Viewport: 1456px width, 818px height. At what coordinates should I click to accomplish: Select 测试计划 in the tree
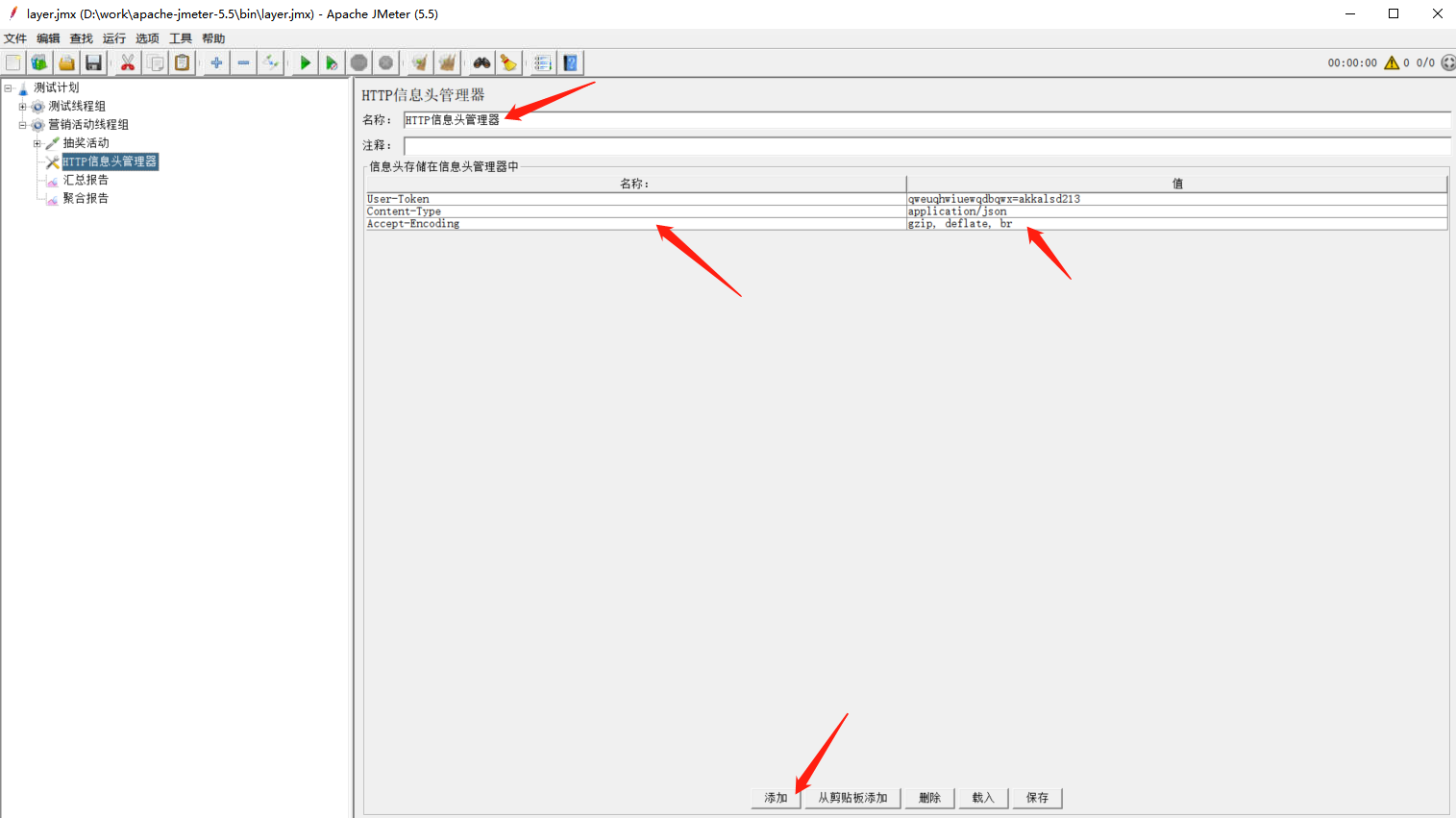(57, 87)
